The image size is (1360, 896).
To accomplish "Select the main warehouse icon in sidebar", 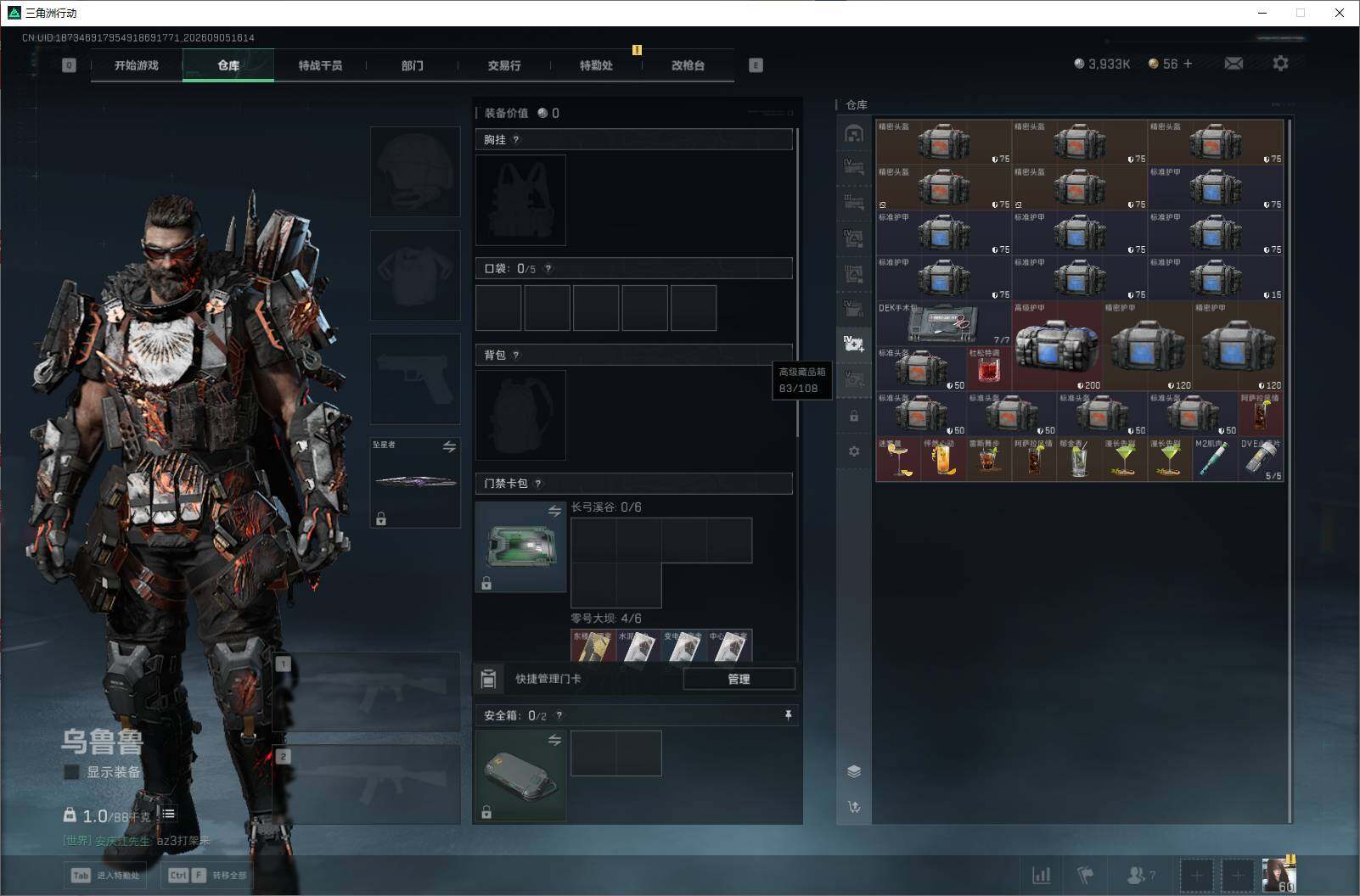I will (x=854, y=133).
